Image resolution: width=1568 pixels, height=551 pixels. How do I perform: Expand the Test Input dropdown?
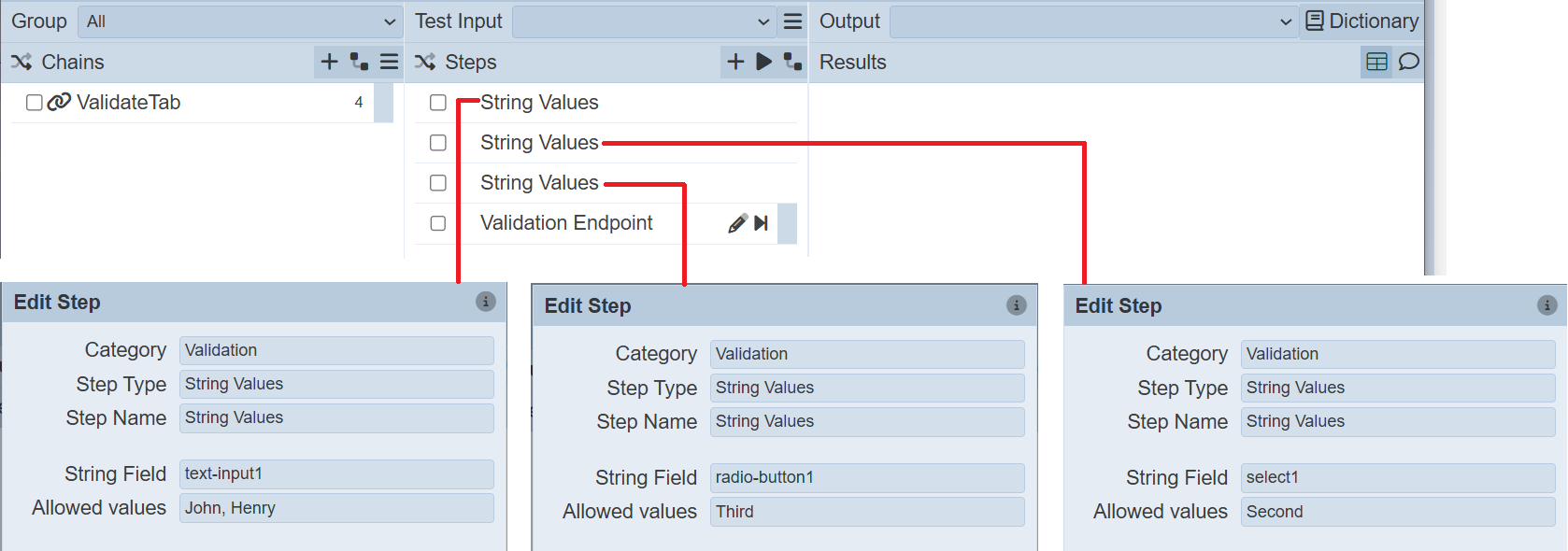pyautogui.click(x=644, y=21)
